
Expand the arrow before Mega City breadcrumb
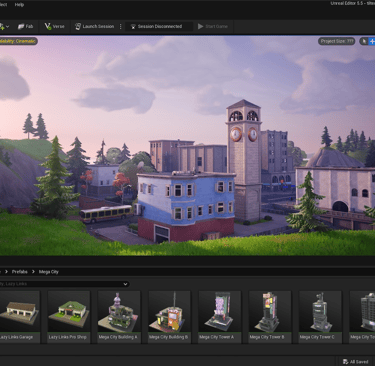(33, 272)
